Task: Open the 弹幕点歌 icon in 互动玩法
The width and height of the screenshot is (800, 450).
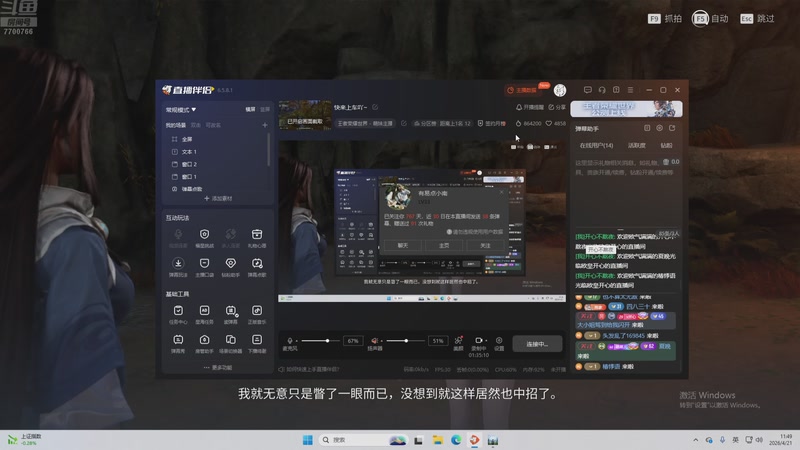Action: coord(257,263)
